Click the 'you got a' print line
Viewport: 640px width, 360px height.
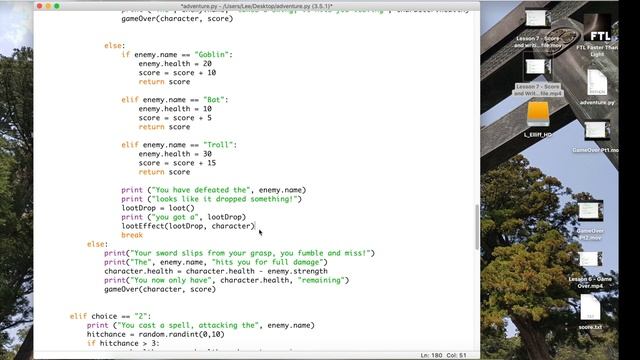coord(183,217)
